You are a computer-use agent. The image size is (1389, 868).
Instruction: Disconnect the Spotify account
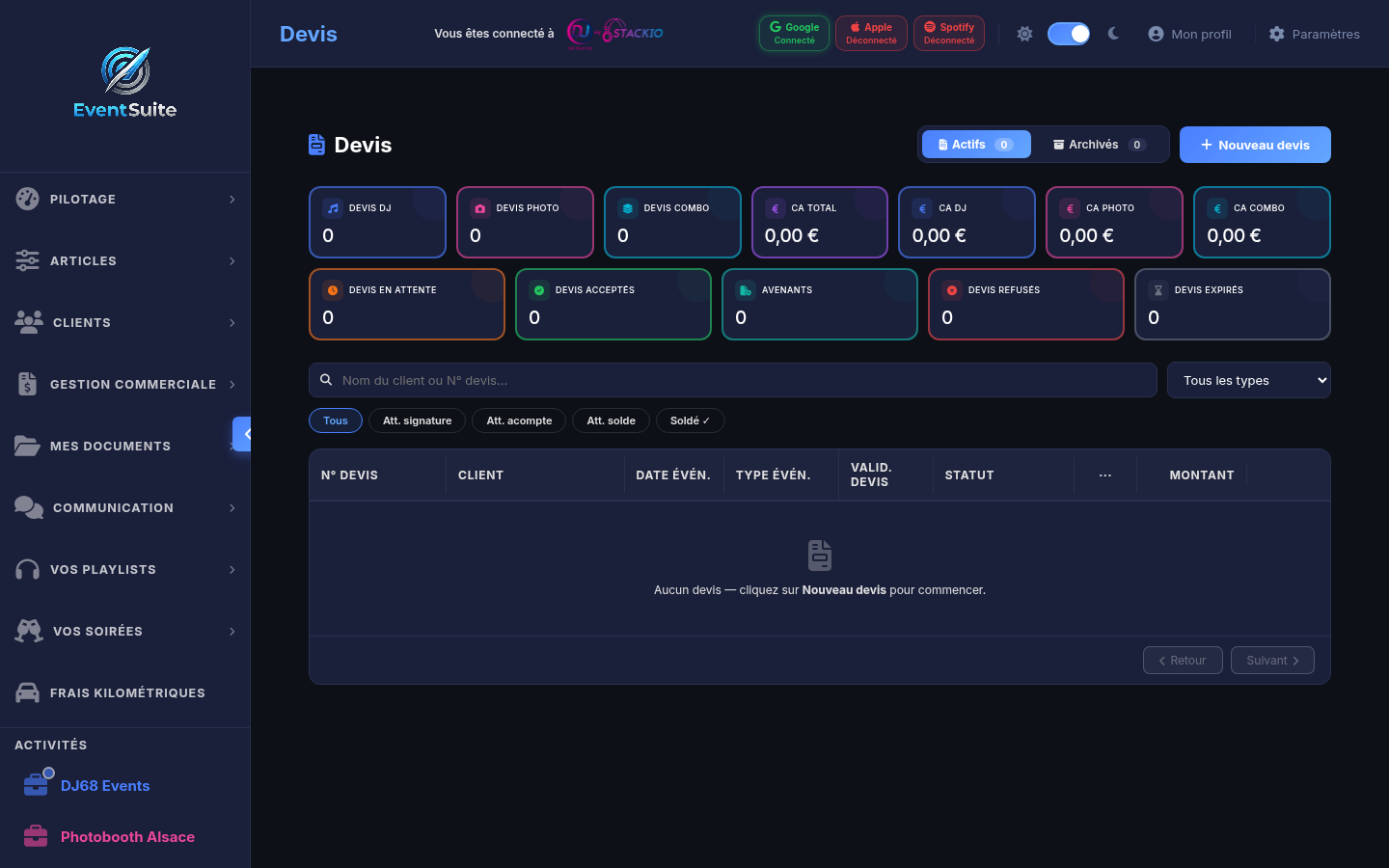coord(948,32)
